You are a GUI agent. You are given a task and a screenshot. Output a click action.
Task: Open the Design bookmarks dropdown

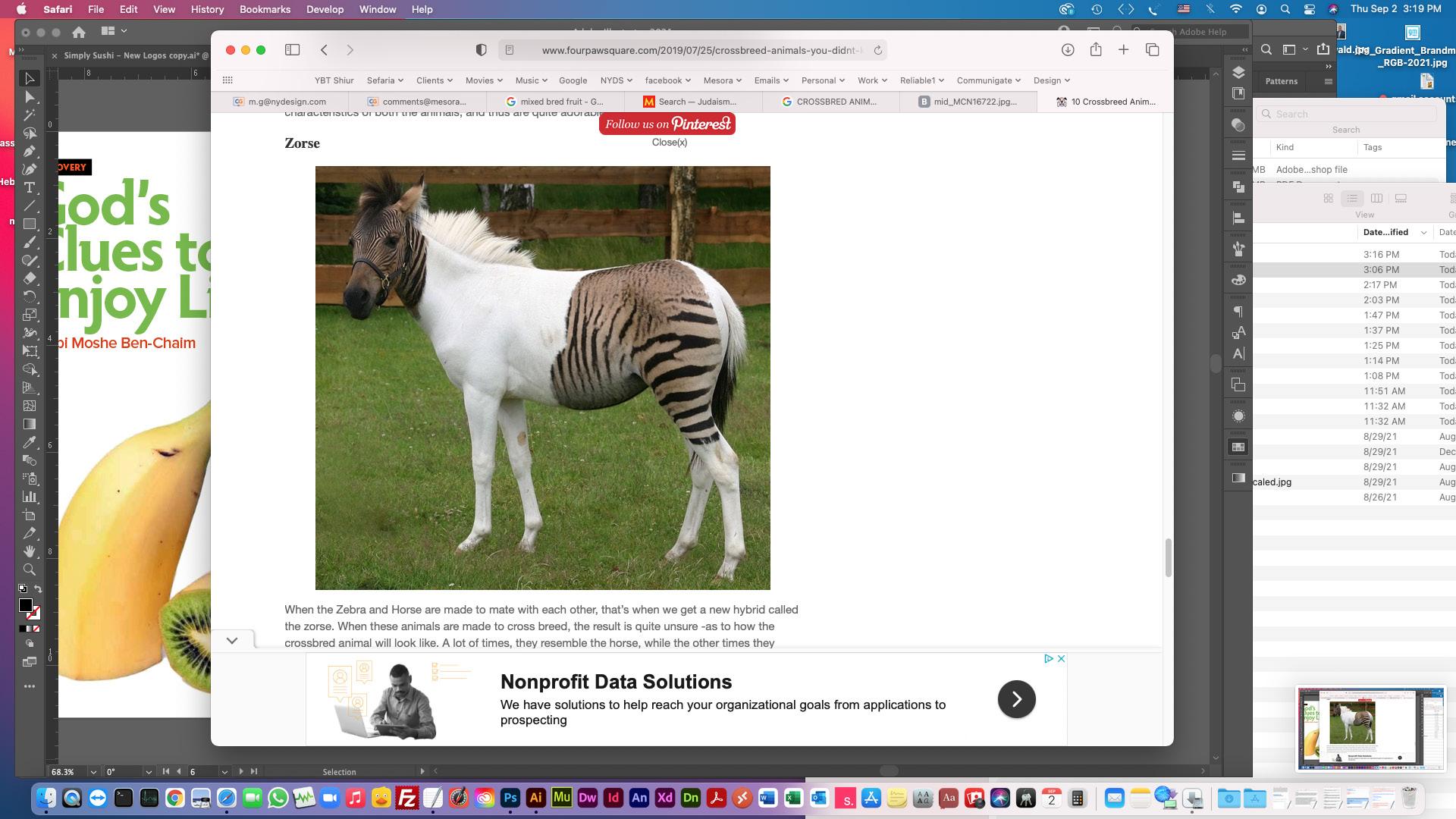click(x=1051, y=80)
